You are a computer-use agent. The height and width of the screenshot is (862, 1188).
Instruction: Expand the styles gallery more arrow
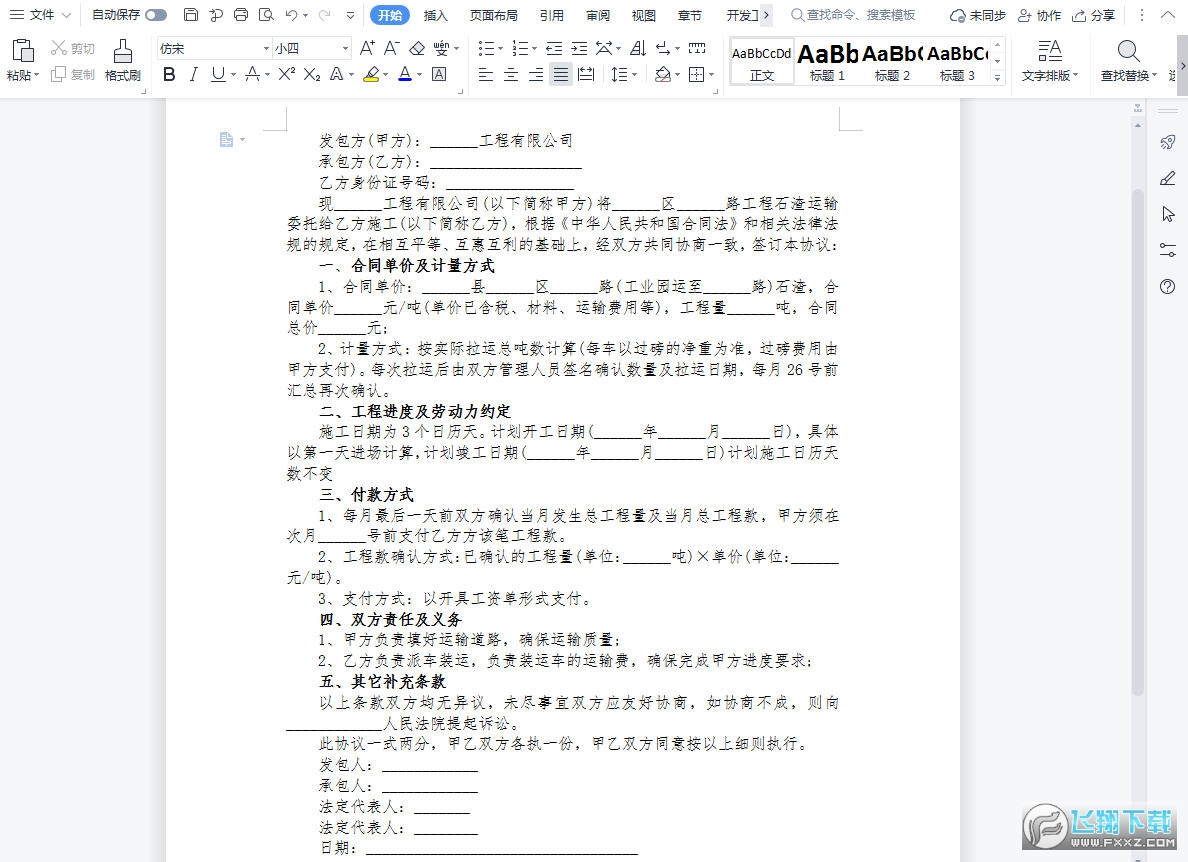coord(998,77)
